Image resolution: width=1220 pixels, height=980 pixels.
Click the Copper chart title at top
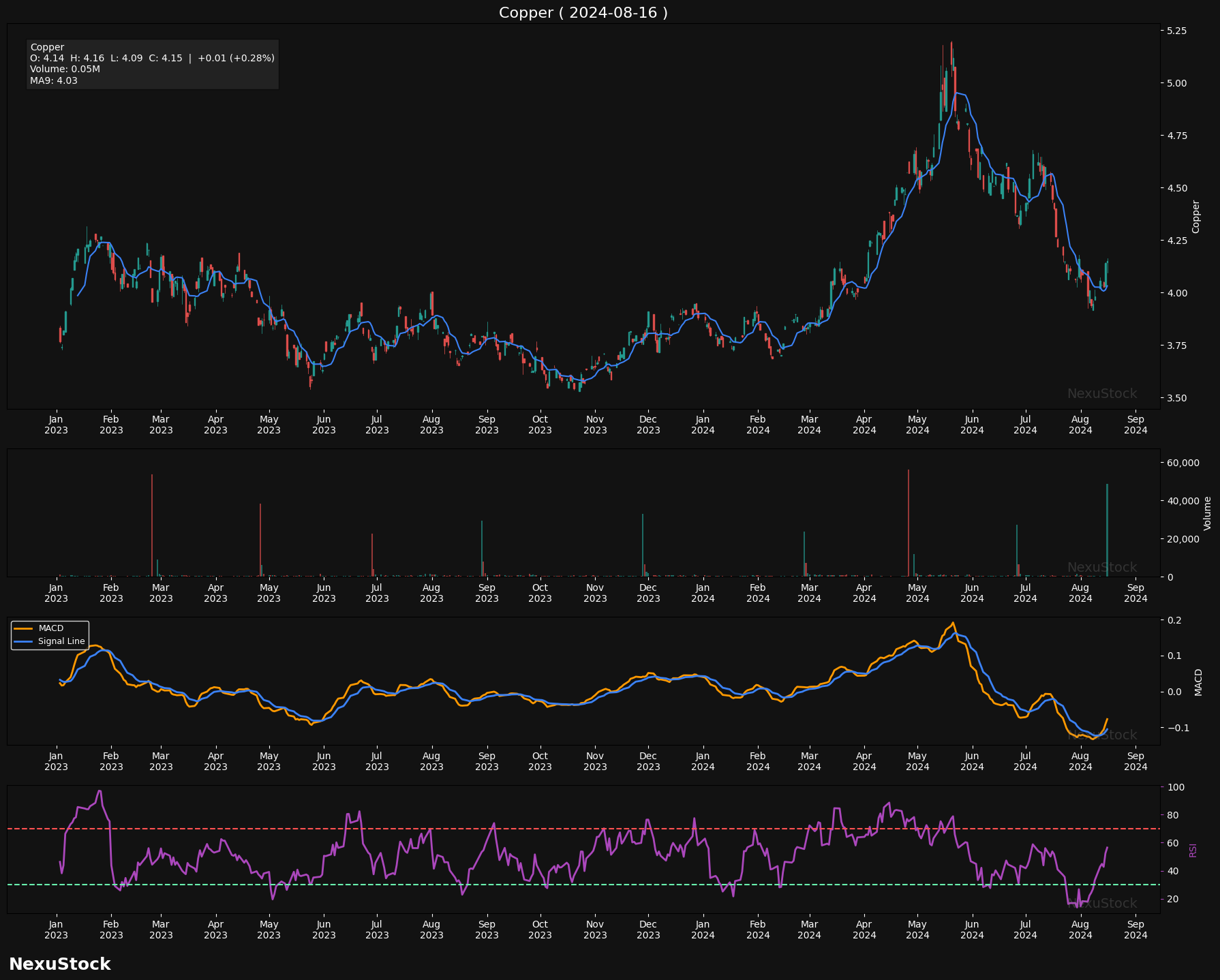tap(583, 12)
